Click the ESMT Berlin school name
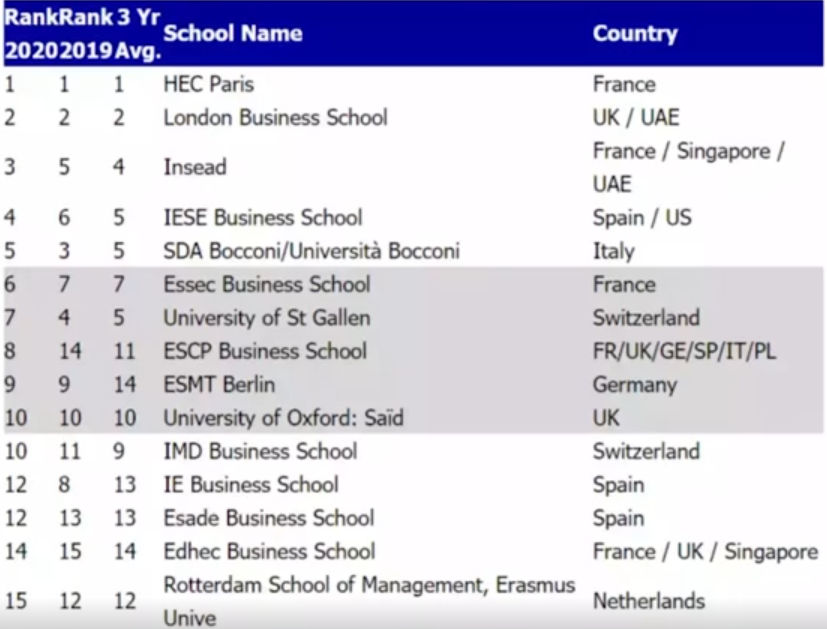Image resolution: width=827 pixels, height=629 pixels. [x=219, y=384]
